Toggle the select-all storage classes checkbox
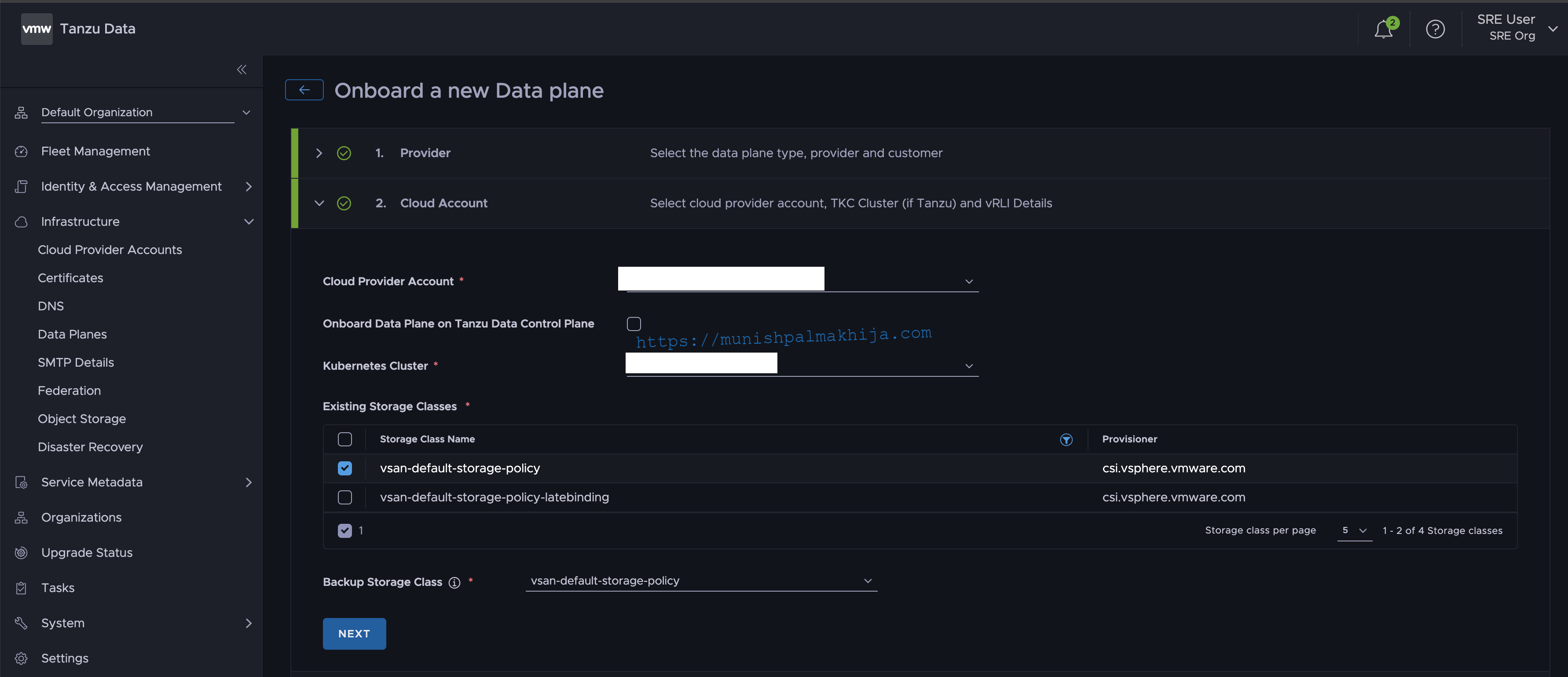Screen dimensions: 1568x677 pyautogui.click(x=344, y=439)
